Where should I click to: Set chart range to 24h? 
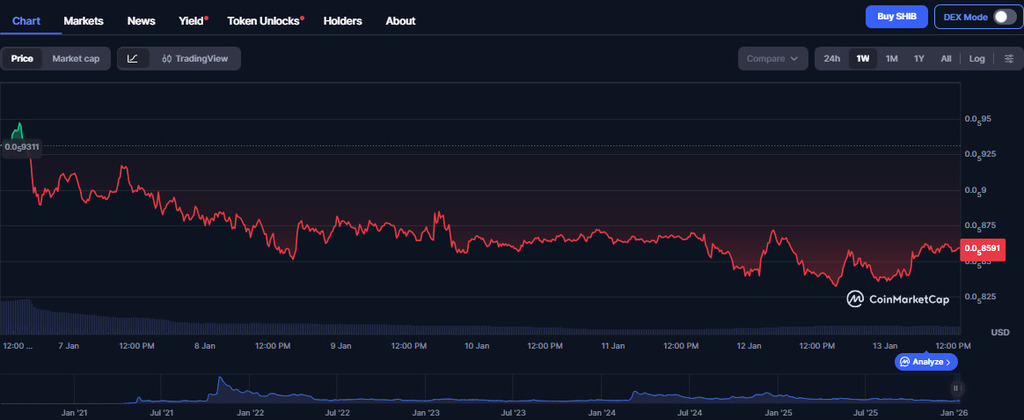(x=831, y=59)
